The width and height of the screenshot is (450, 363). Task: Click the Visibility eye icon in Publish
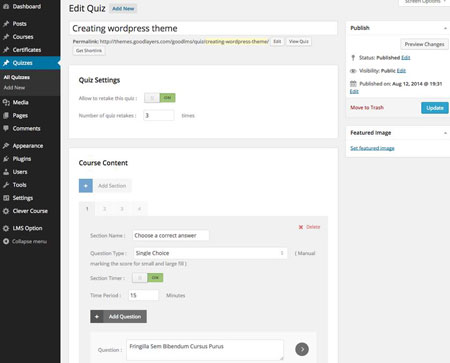point(353,71)
